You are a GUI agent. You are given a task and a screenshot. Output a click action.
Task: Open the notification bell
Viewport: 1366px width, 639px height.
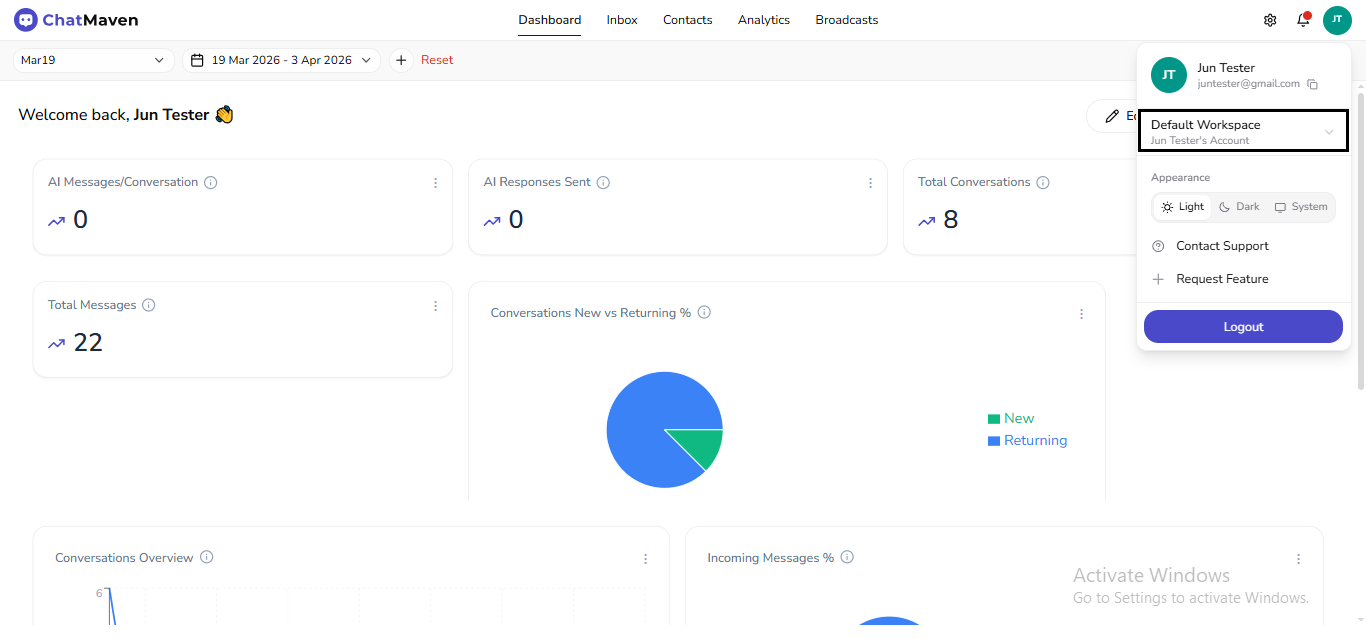1303,19
